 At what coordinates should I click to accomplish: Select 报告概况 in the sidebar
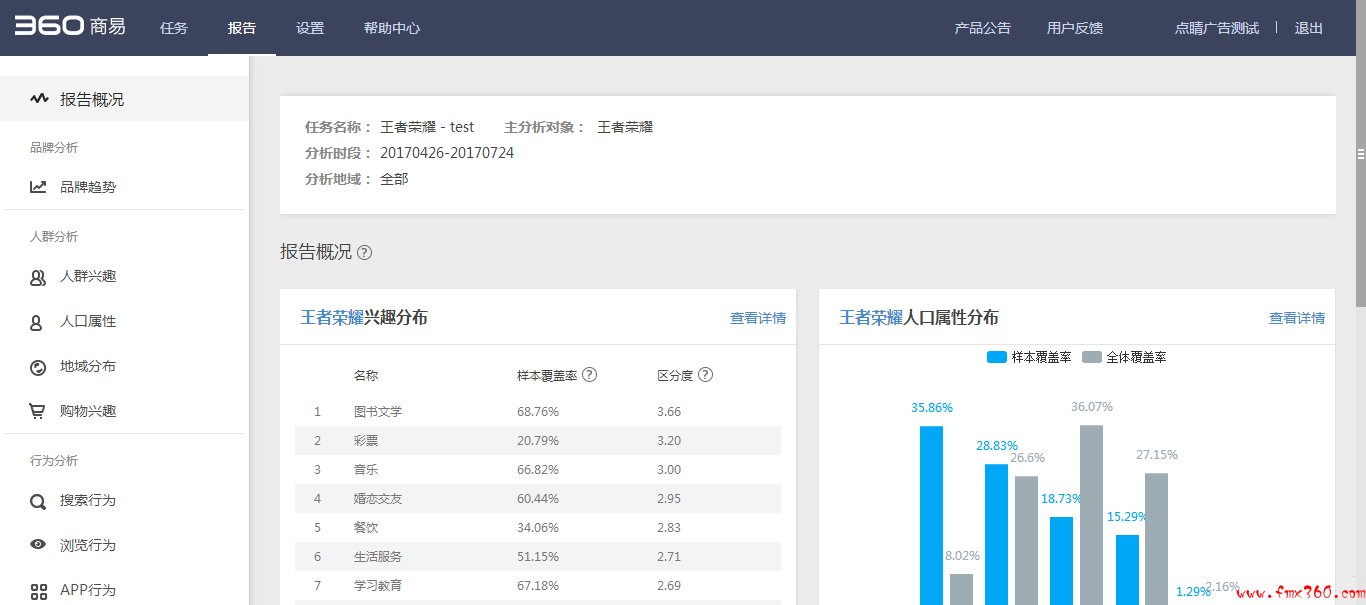(x=124, y=99)
